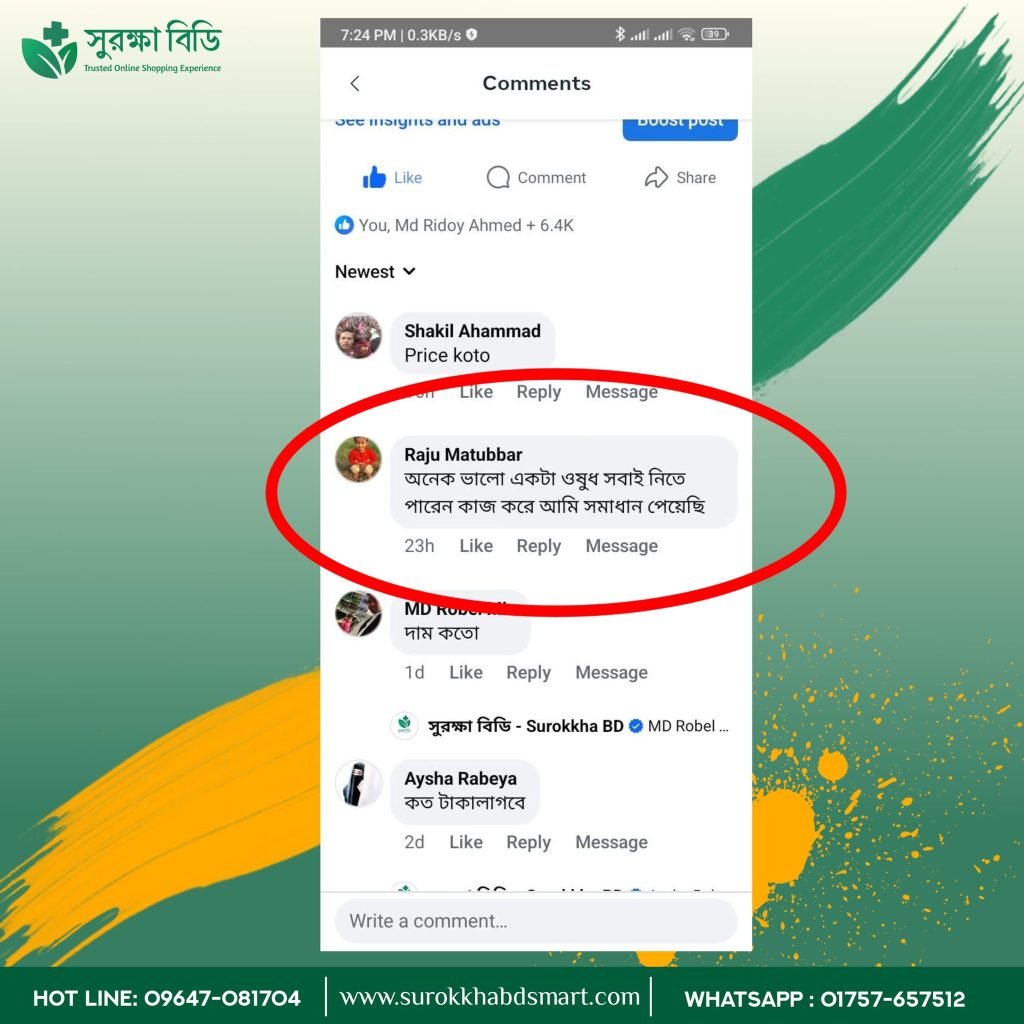Image resolution: width=1024 pixels, height=1024 pixels.
Task: Reply to Aysha Rabeya's comment
Action: click(528, 842)
